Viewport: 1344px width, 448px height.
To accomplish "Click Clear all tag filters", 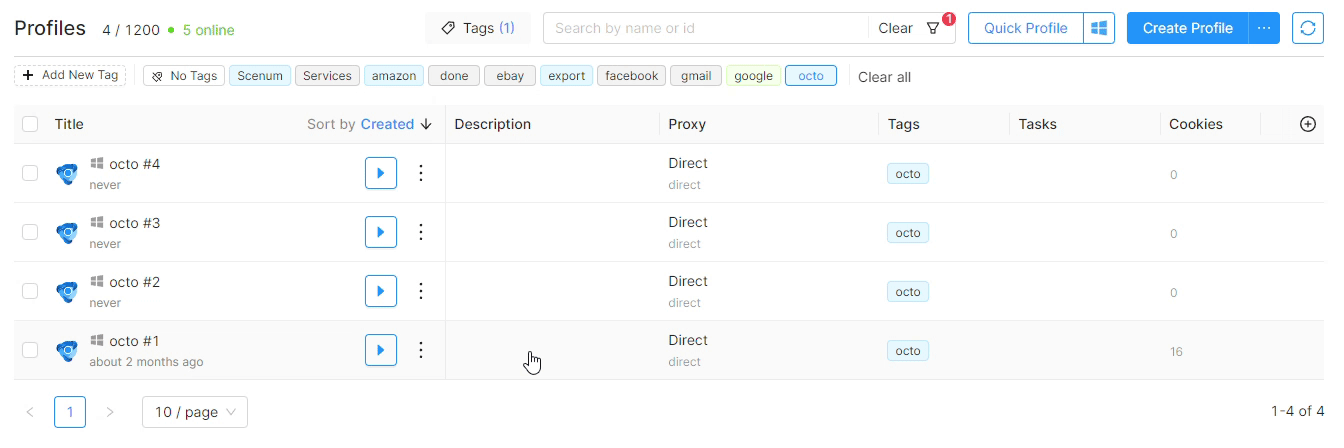I will point(884,77).
